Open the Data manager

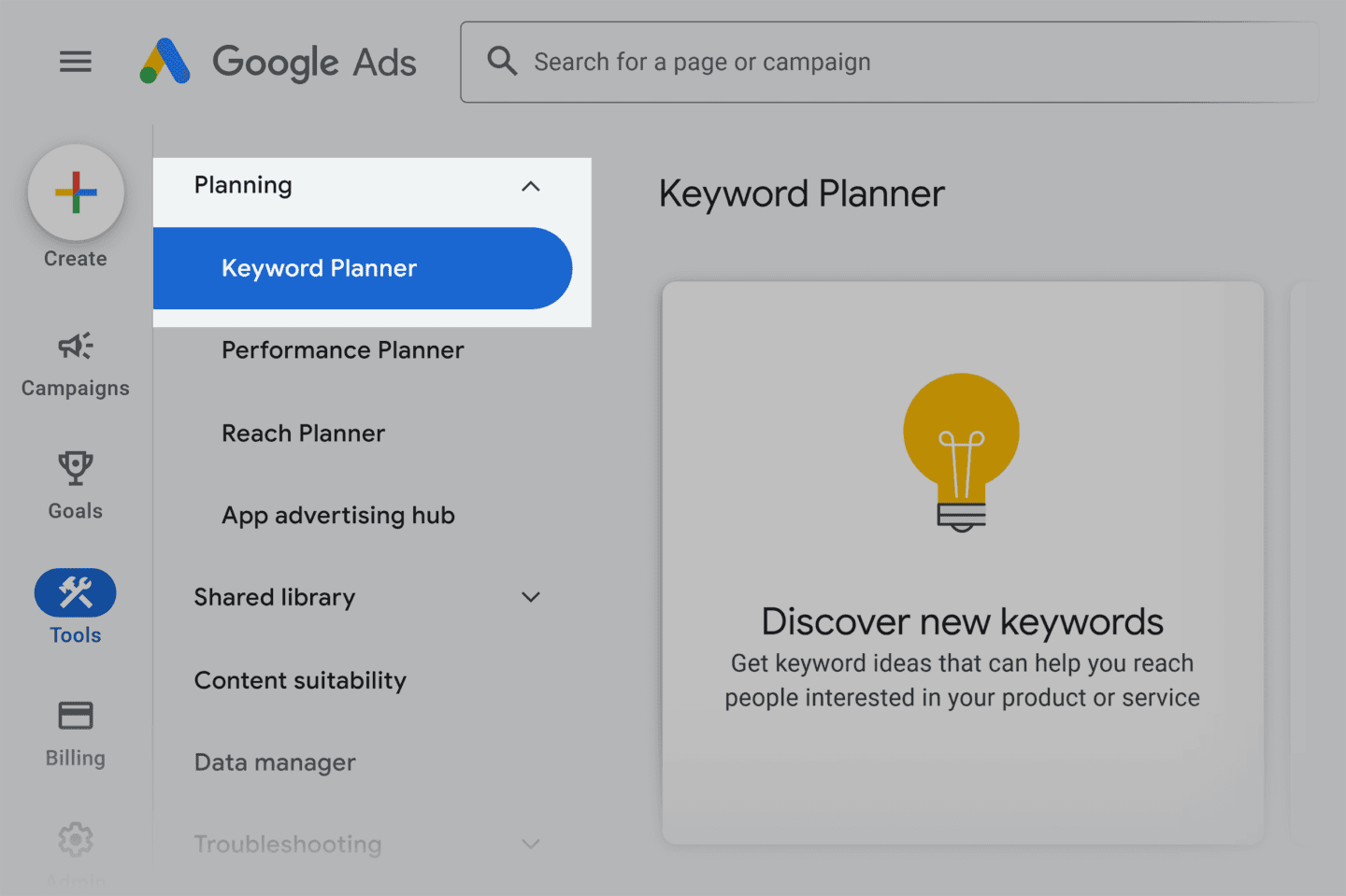click(x=274, y=762)
